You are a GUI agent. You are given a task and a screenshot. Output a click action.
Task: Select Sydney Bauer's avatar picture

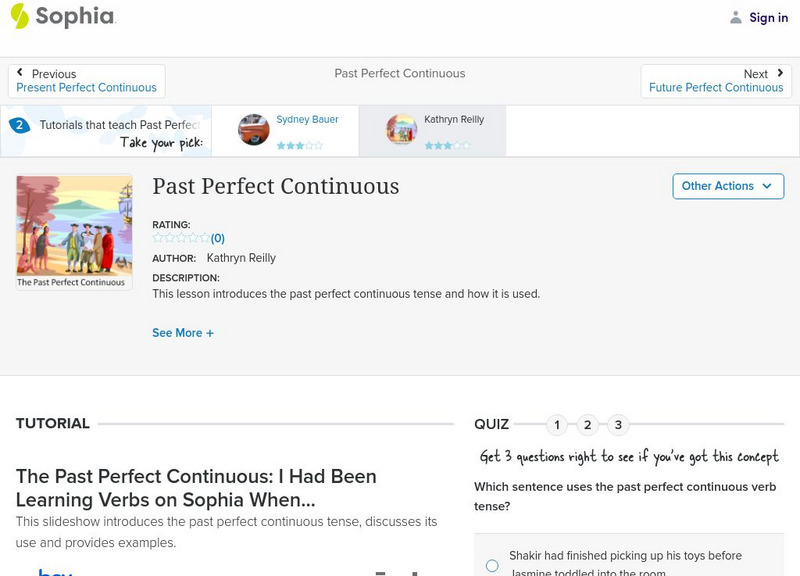[x=254, y=130]
